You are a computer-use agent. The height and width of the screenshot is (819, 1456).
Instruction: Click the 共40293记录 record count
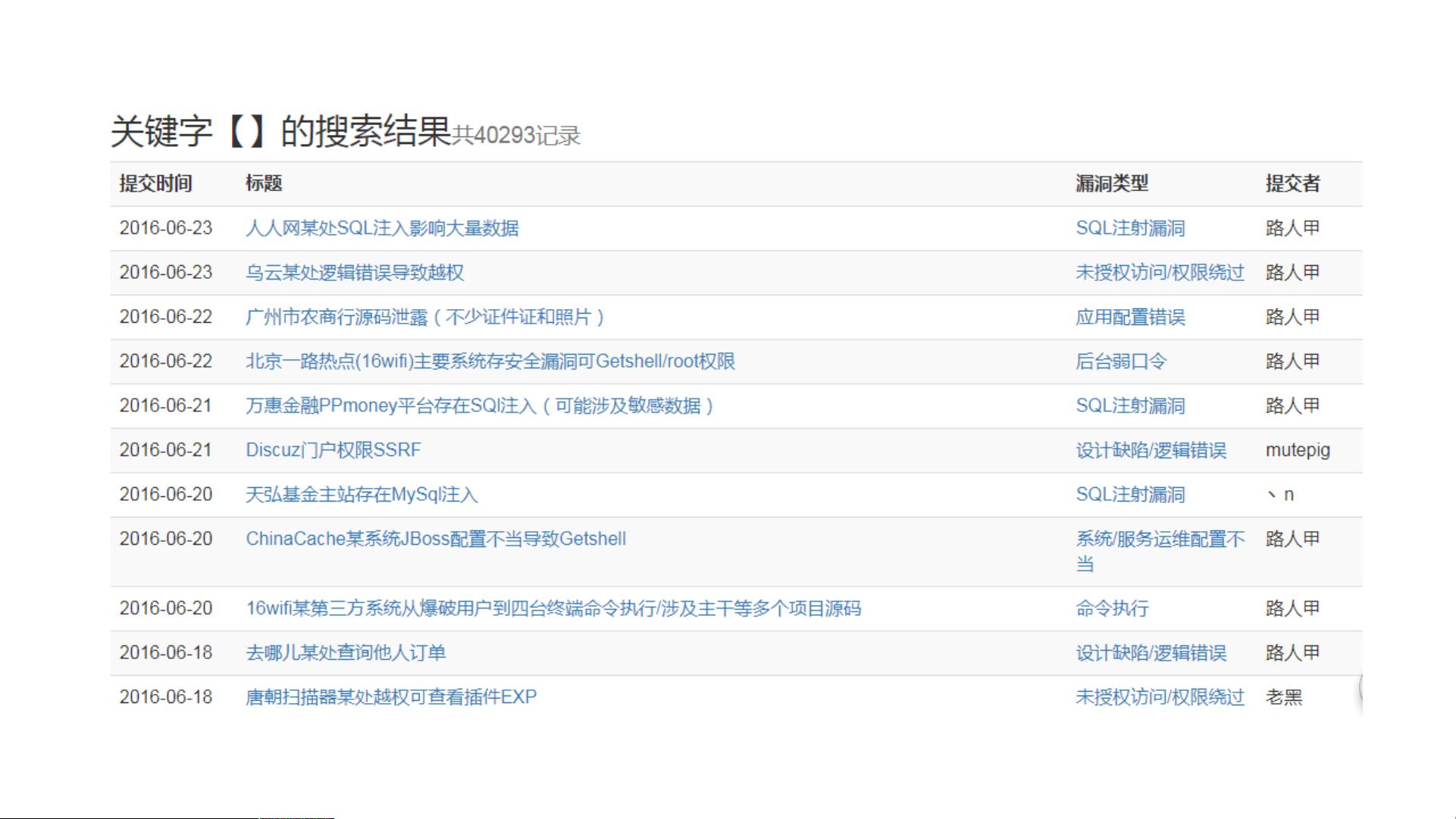pos(516,136)
